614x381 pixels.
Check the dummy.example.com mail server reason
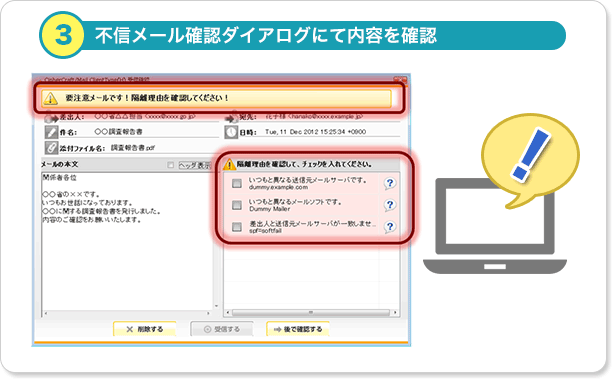pos(237,183)
